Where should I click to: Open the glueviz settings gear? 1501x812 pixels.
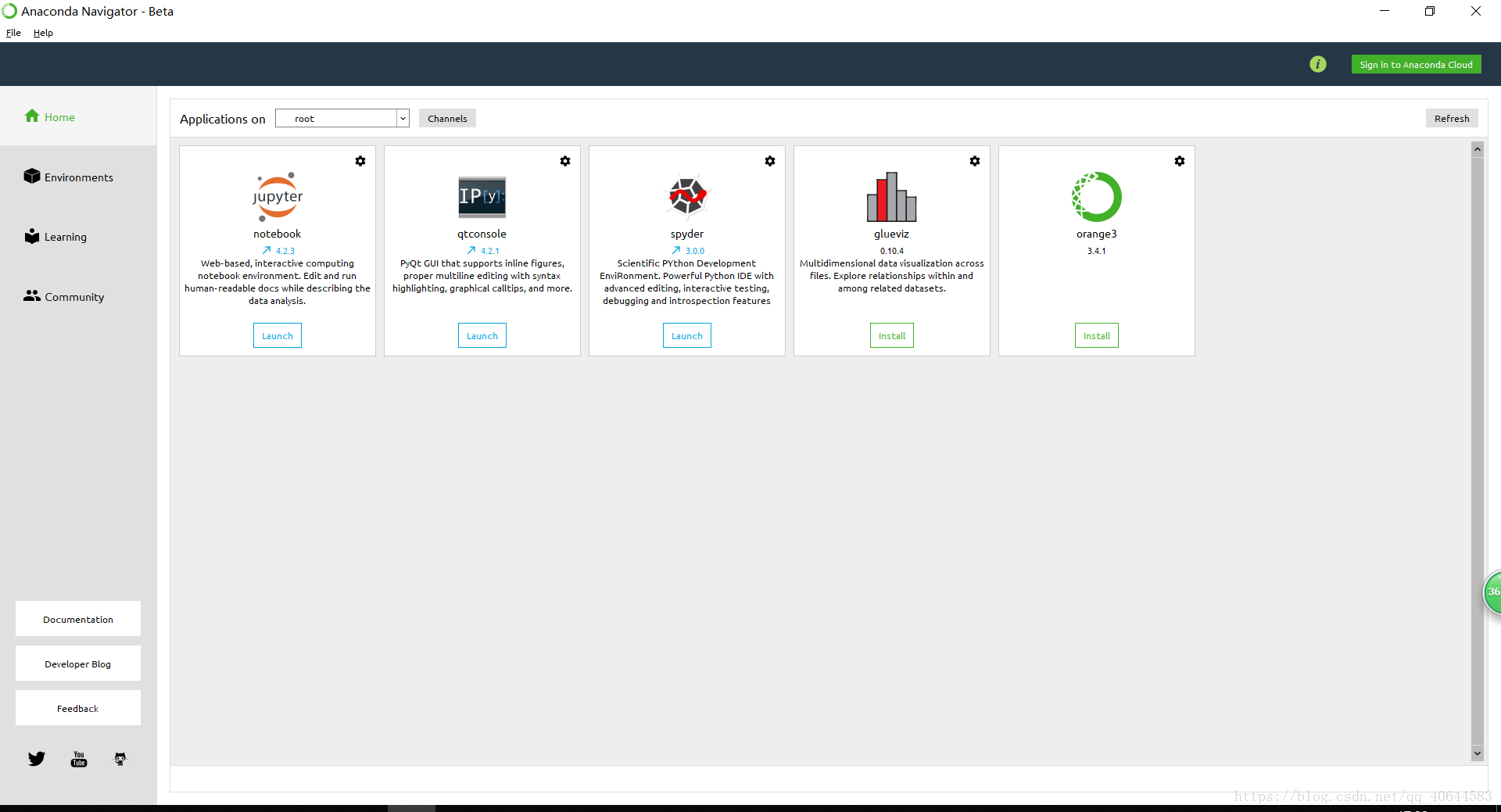[975, 161]
